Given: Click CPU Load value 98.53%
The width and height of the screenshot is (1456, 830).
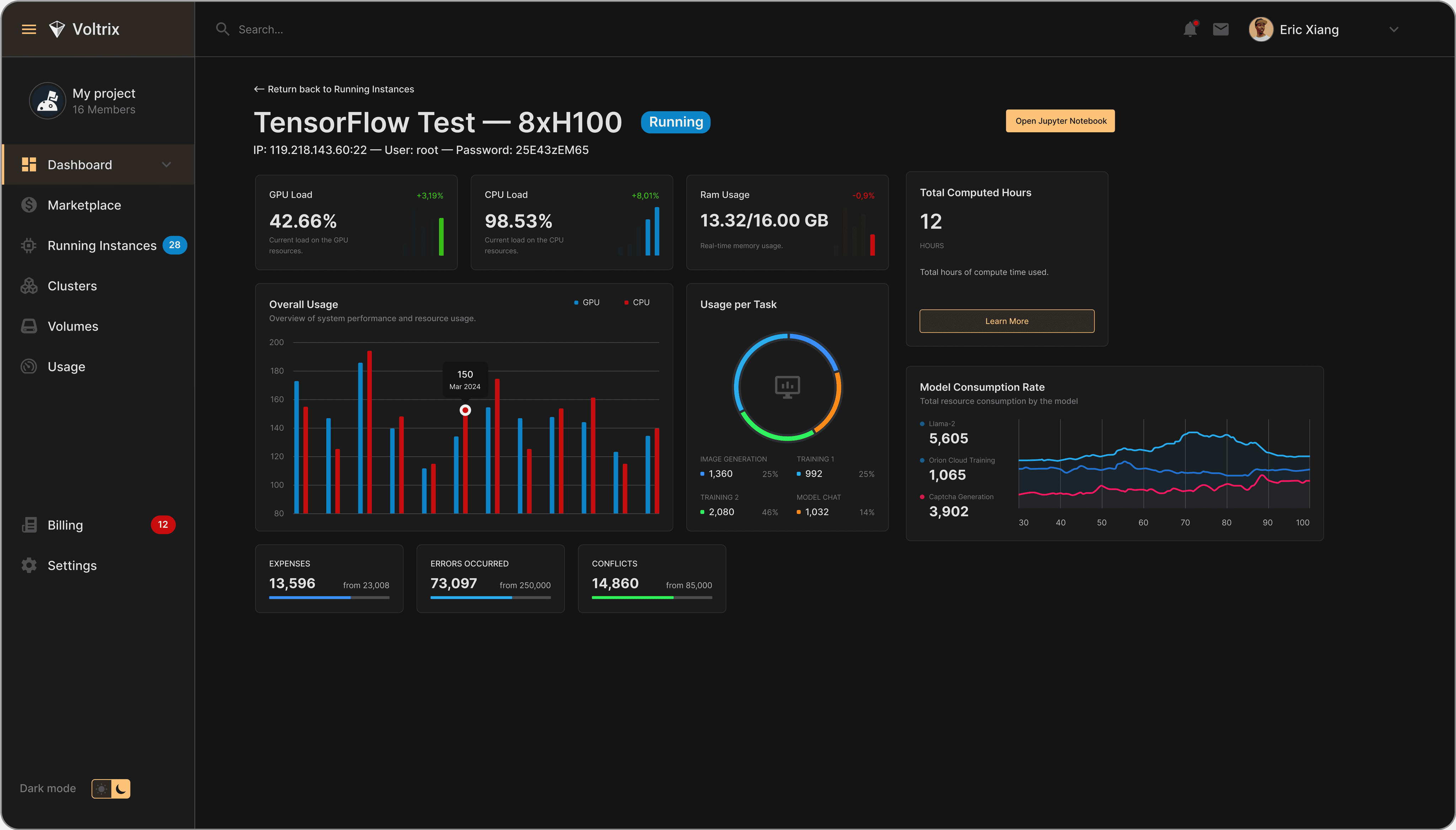Looking at the screenshot, I should [518, 220].
